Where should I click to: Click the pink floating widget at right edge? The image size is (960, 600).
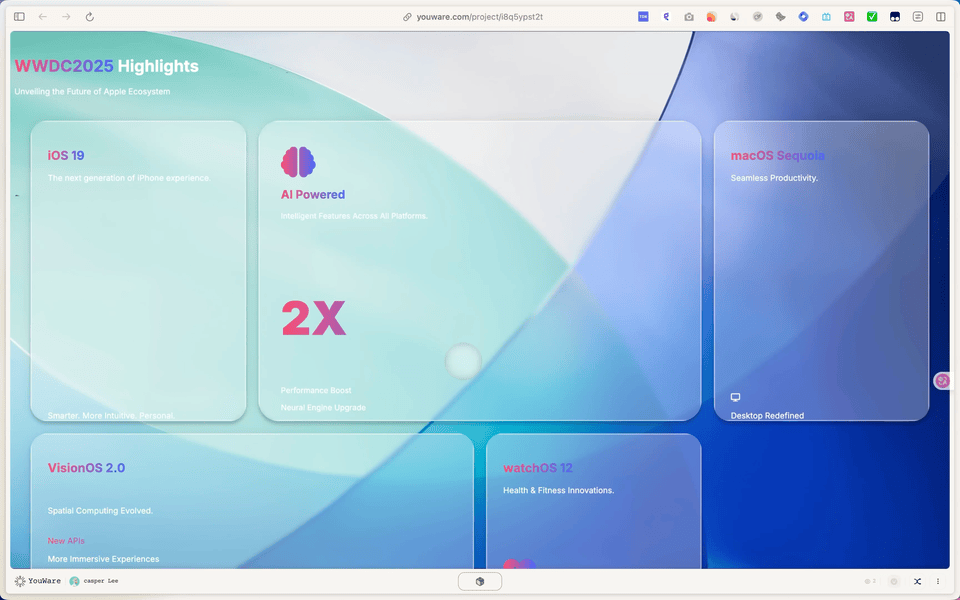[942, 381]
